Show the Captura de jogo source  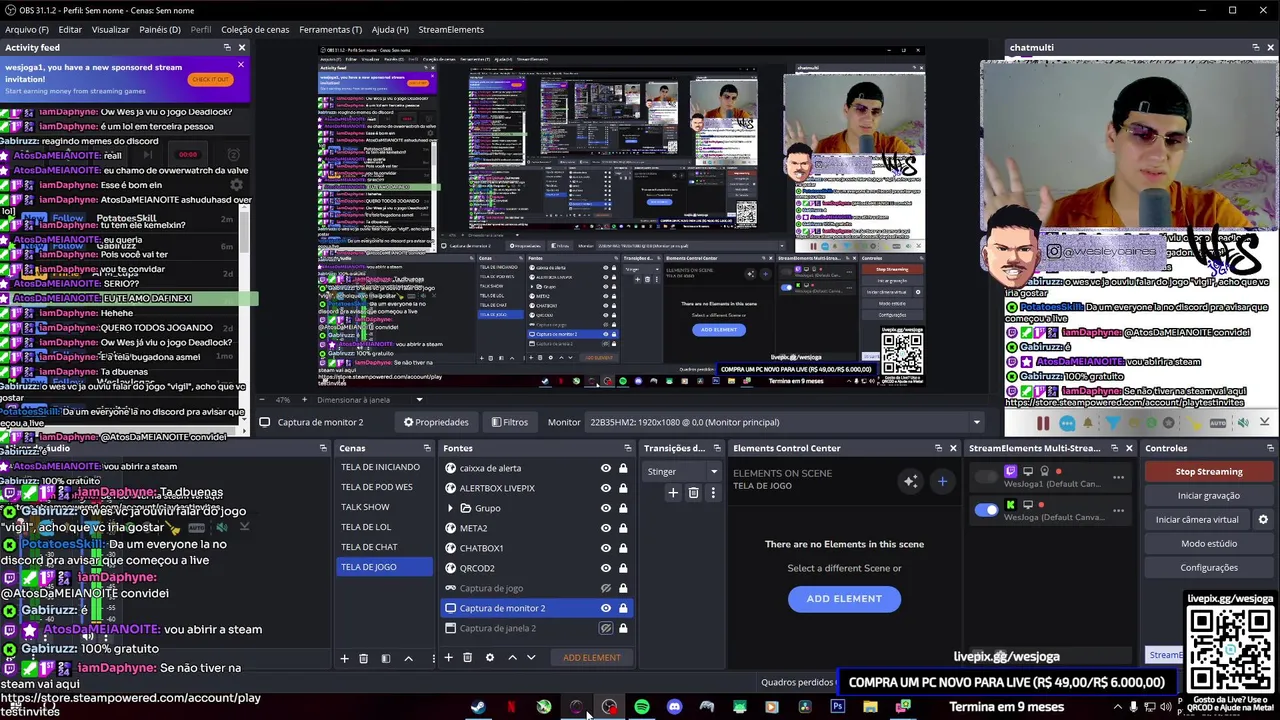pos(605,588)
